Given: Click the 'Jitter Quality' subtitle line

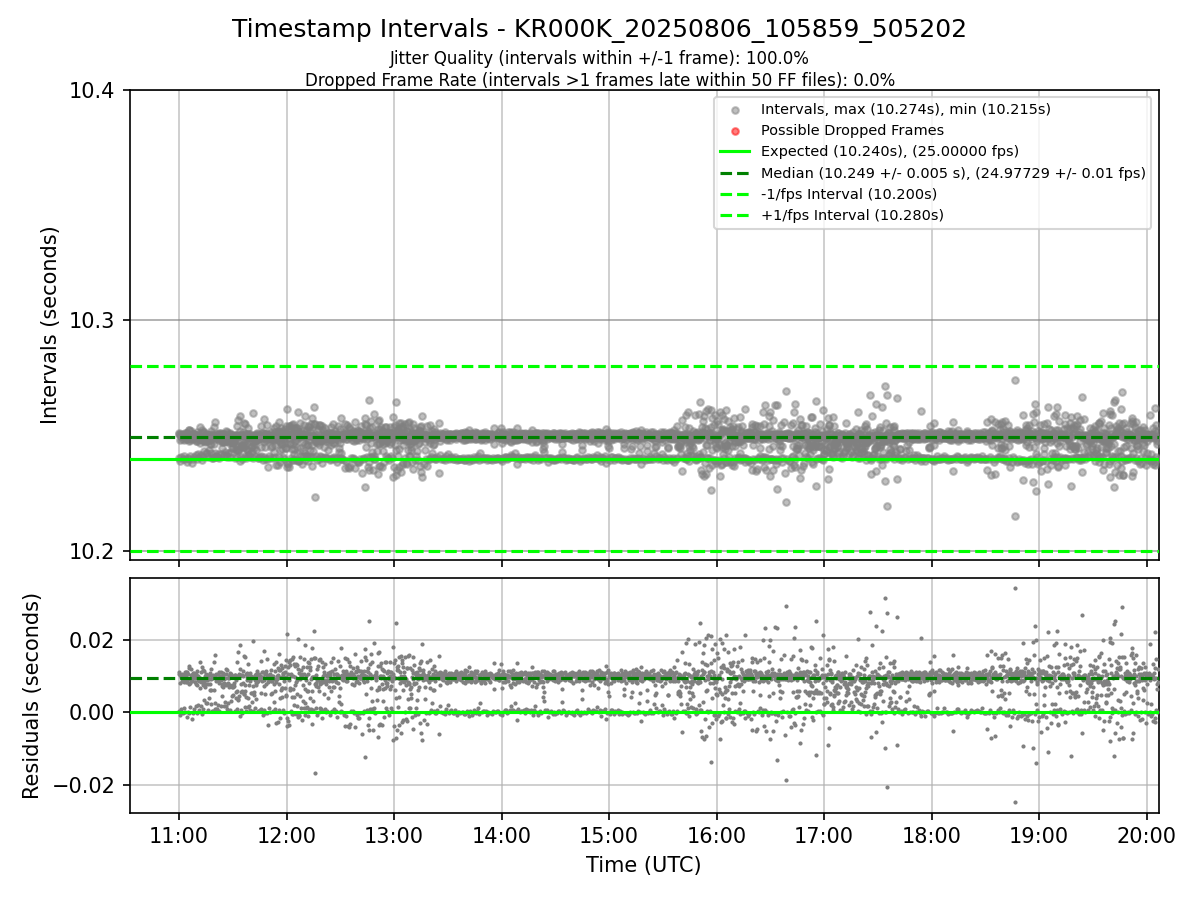Looking at the screenshot, I should point(599,58).
